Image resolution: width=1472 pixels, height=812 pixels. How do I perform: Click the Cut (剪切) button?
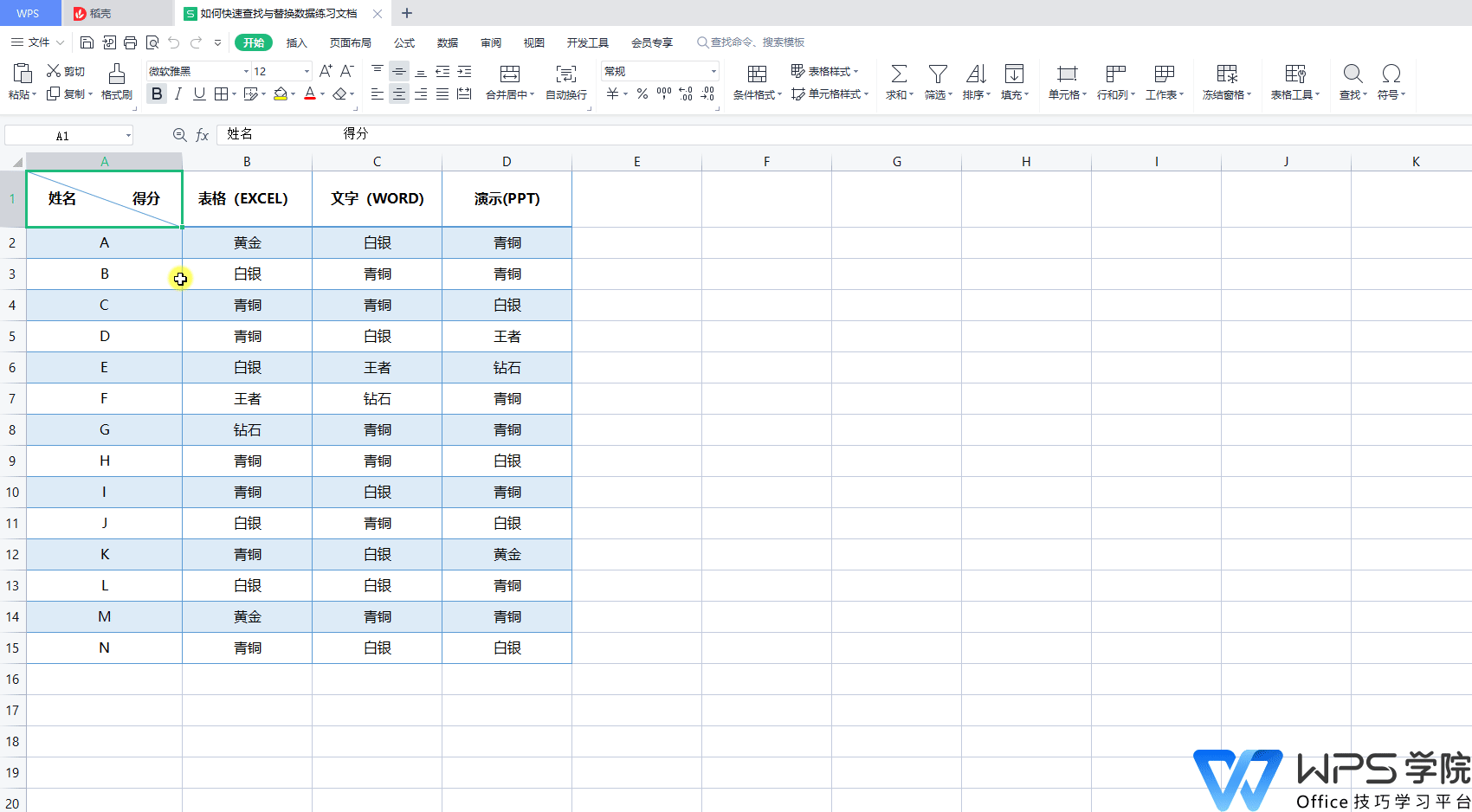coord(66,72)
